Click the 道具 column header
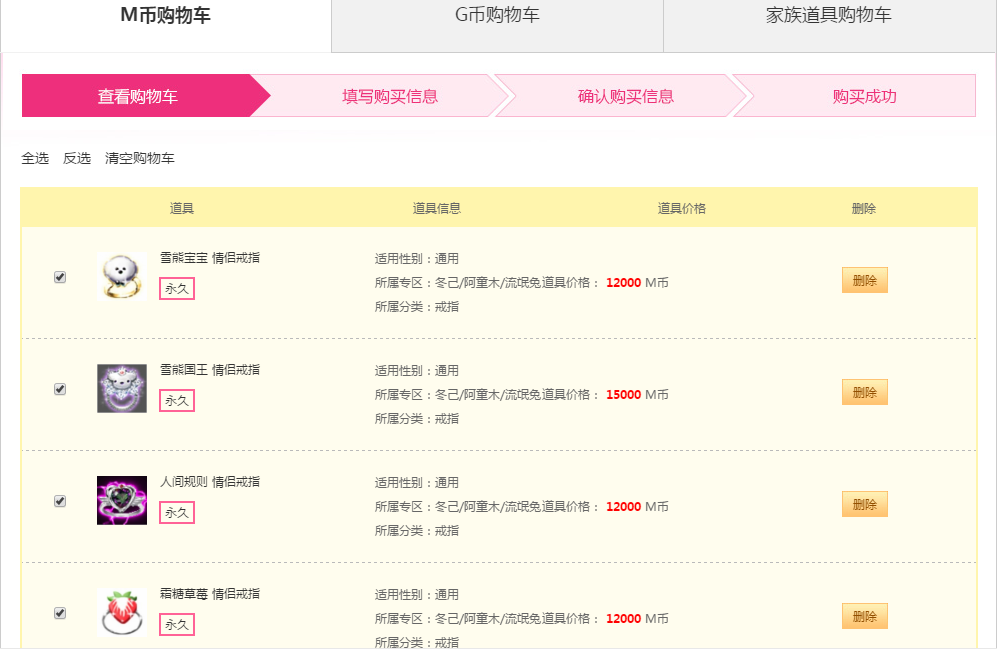Screen dimensions: 997x650 point(182,208)
